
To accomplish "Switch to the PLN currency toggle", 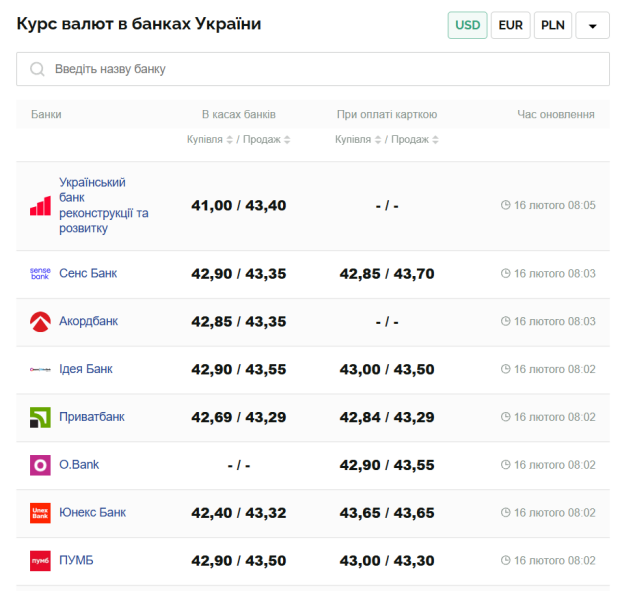I will coord(553,25).
